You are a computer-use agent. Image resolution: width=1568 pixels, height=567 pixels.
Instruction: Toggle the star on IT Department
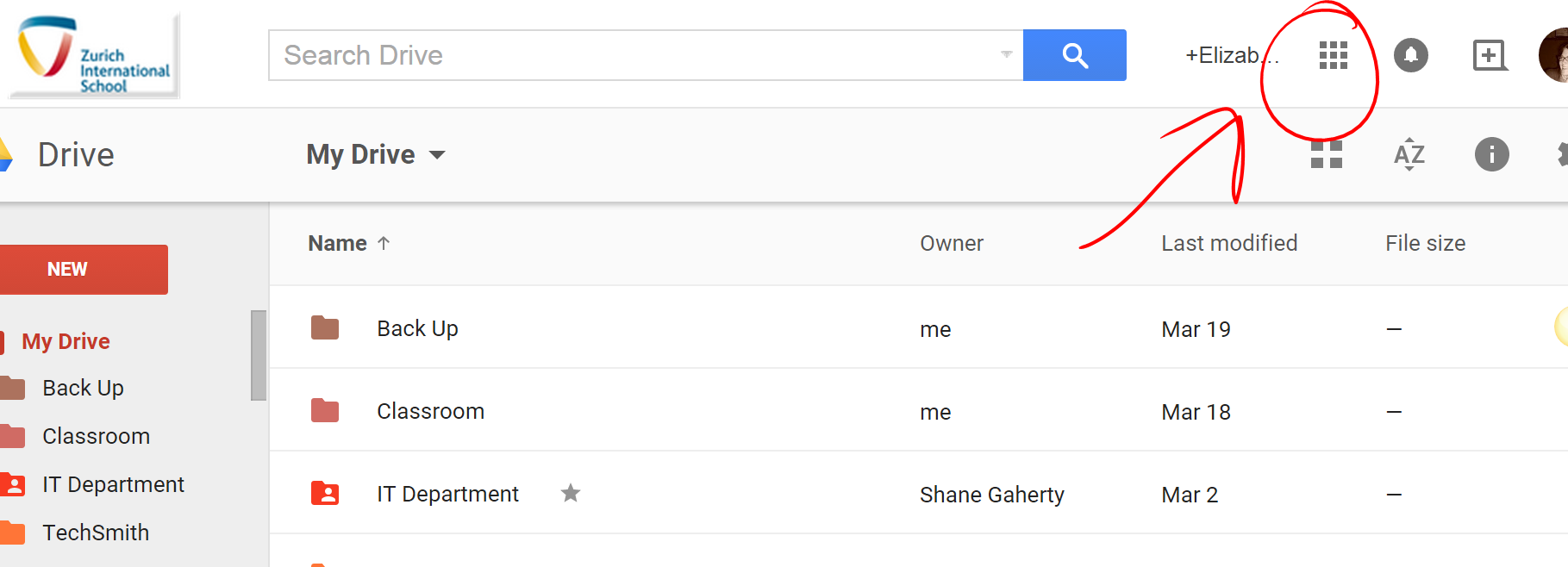[x=571, y=493]
